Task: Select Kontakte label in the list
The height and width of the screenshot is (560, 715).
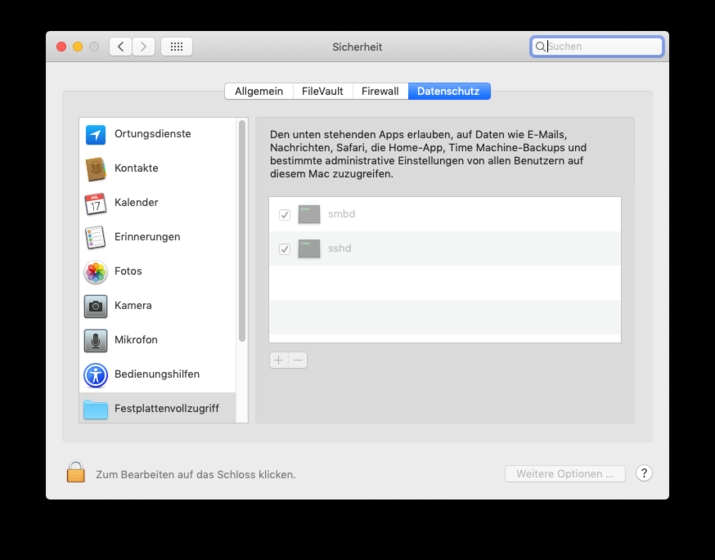Action: tap(136, 168)
